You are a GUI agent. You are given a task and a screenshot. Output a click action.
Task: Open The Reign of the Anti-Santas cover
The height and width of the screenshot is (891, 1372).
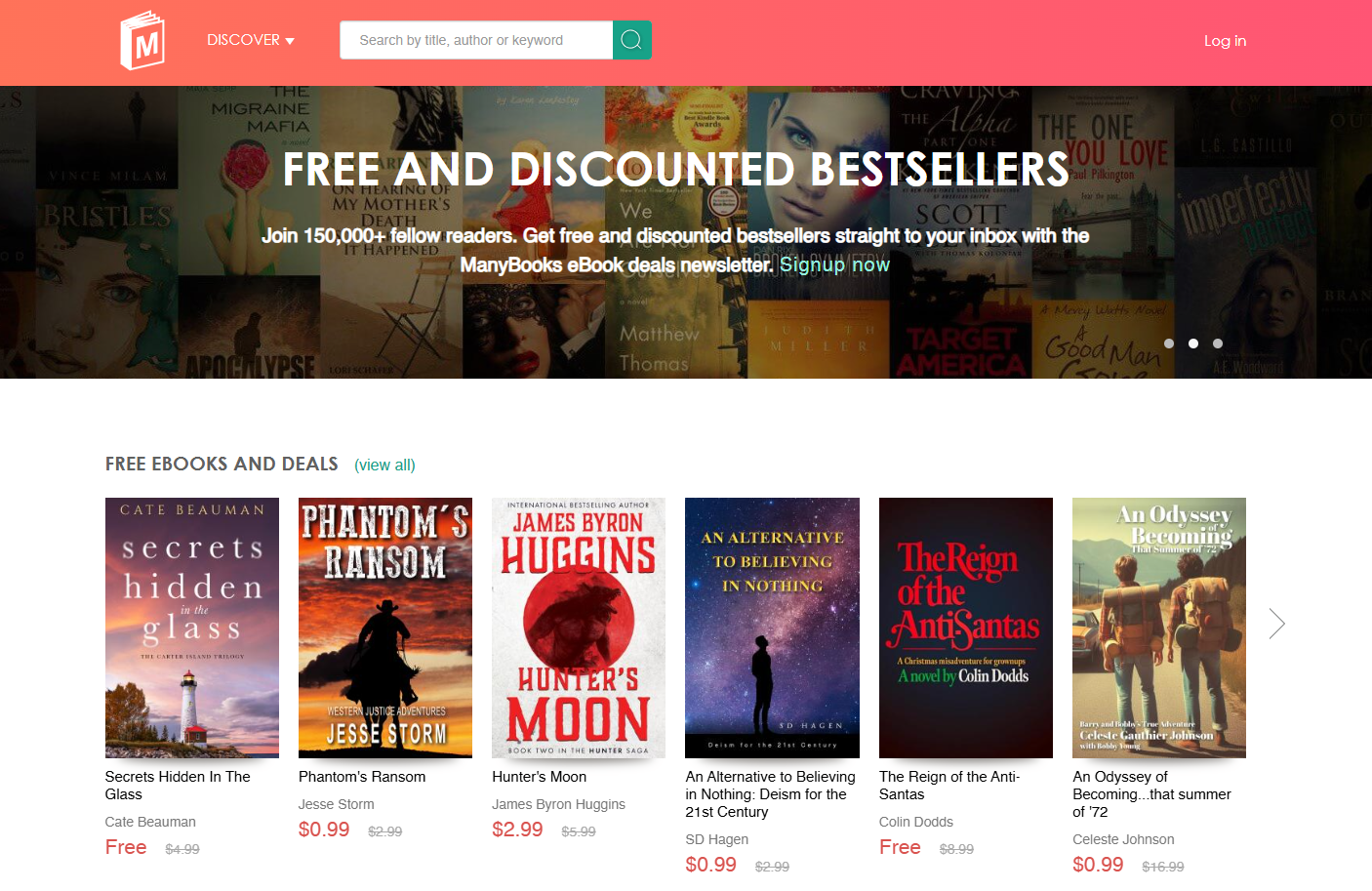pos(966,628)
